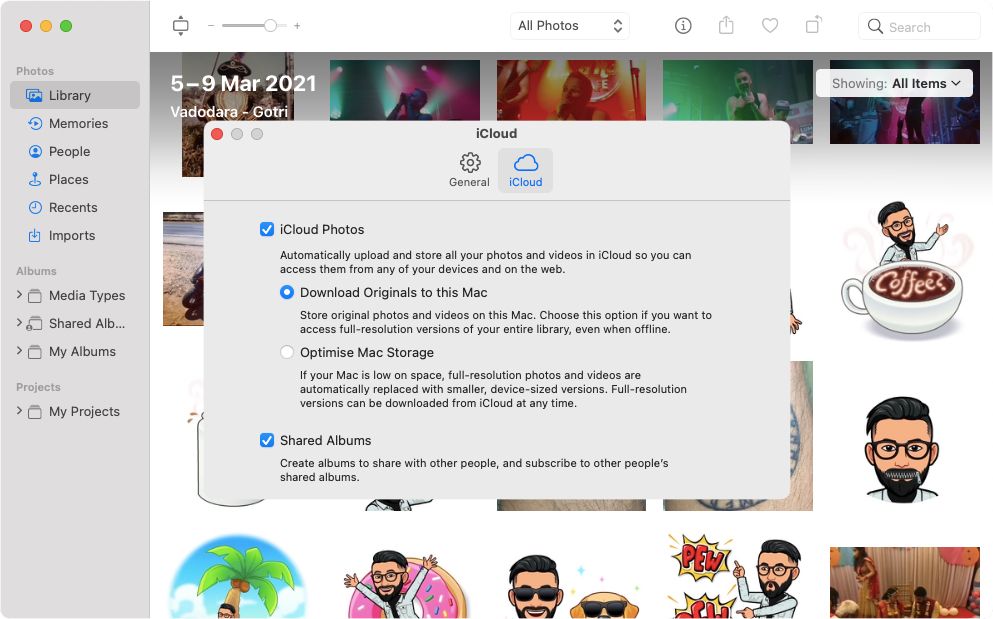Click the Favorite heart icon

tap(770, 26)
